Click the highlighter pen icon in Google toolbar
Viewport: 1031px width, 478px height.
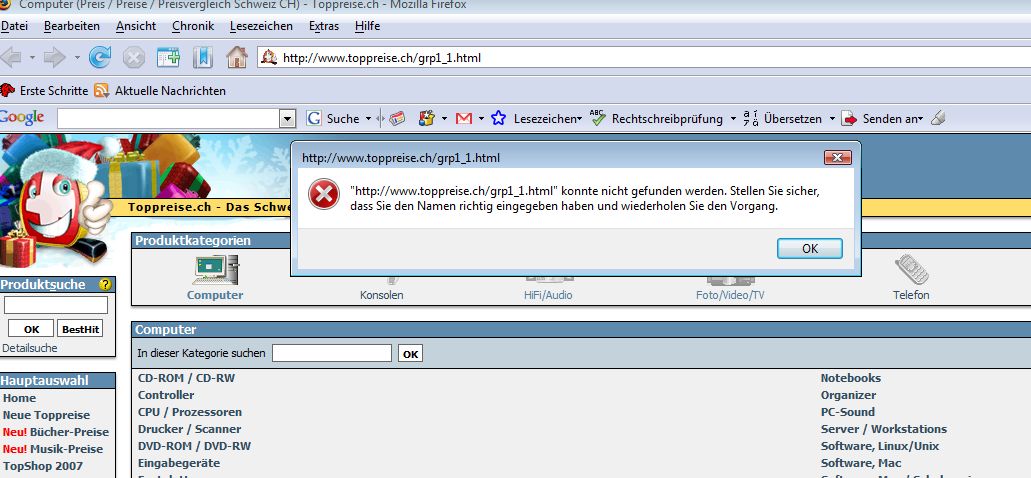point(937,118)
